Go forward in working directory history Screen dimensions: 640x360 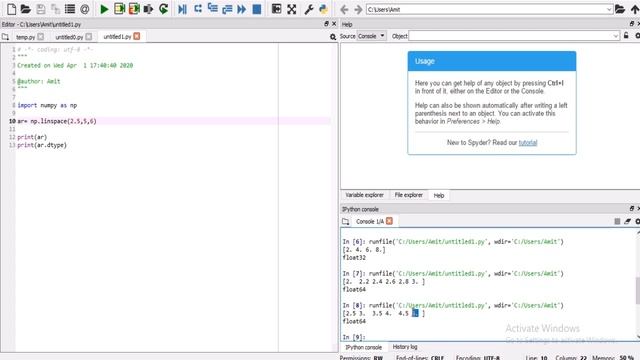pyautogui.click(x=358, y=9)
